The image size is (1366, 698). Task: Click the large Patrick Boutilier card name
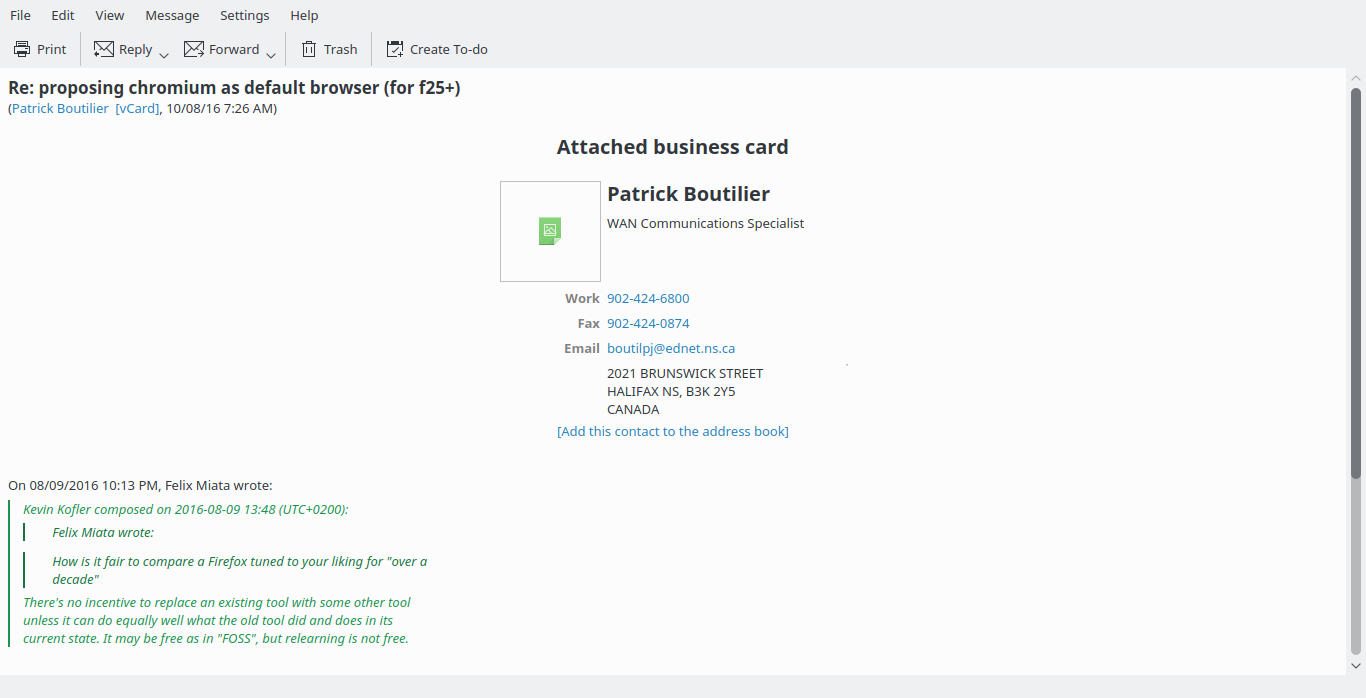pos(689,194)
